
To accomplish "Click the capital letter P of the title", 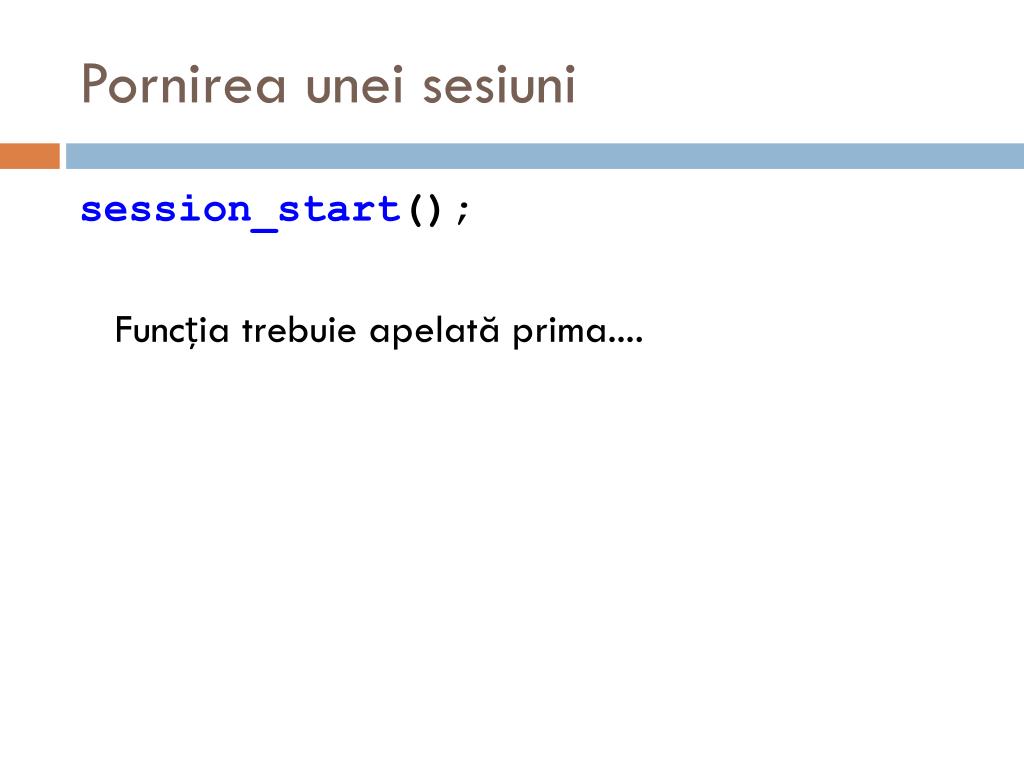I will 93,84.
